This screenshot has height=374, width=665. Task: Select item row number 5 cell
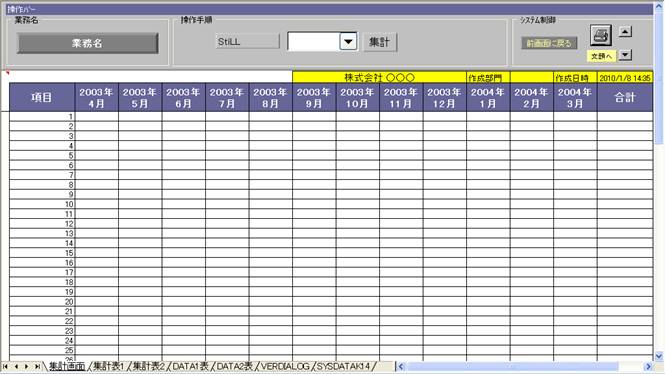[42, 156]
